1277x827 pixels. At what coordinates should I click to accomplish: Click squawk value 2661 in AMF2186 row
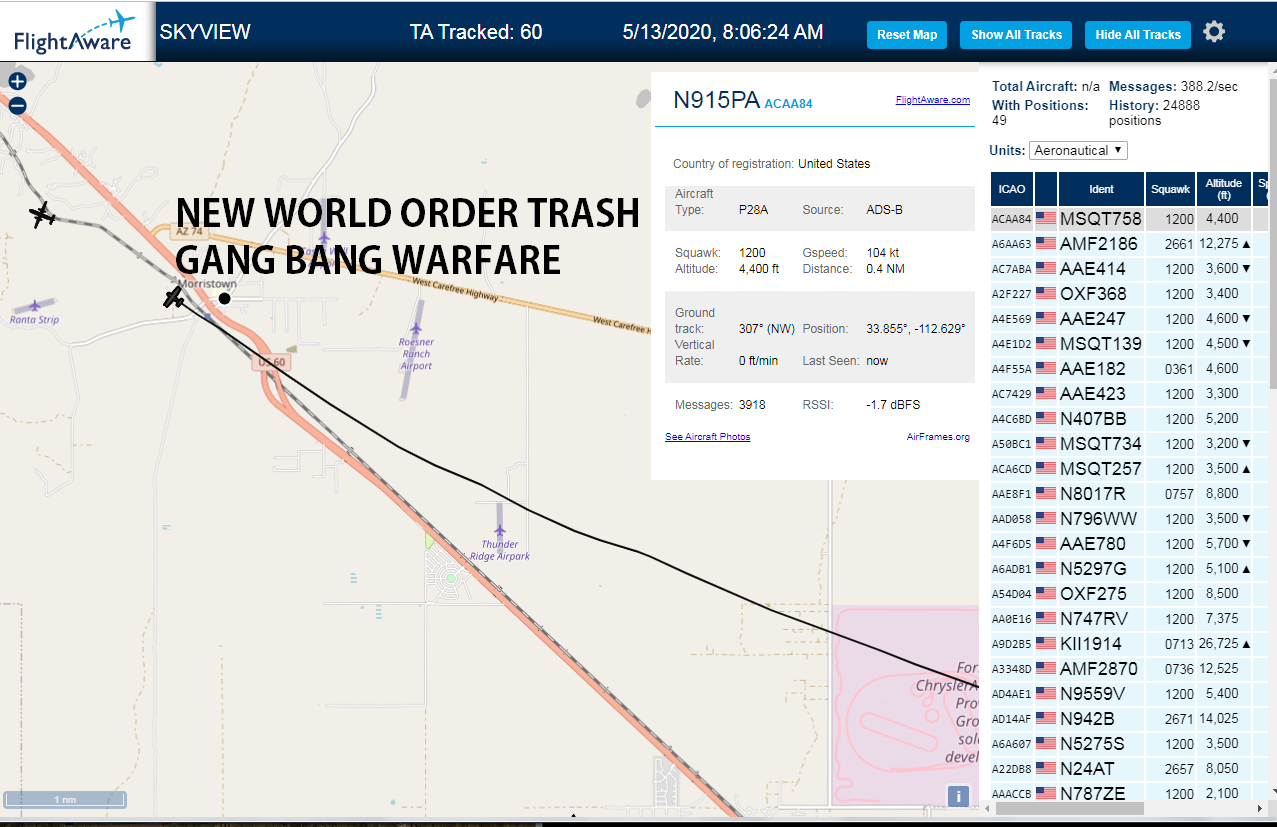[x=1179, y=244]
